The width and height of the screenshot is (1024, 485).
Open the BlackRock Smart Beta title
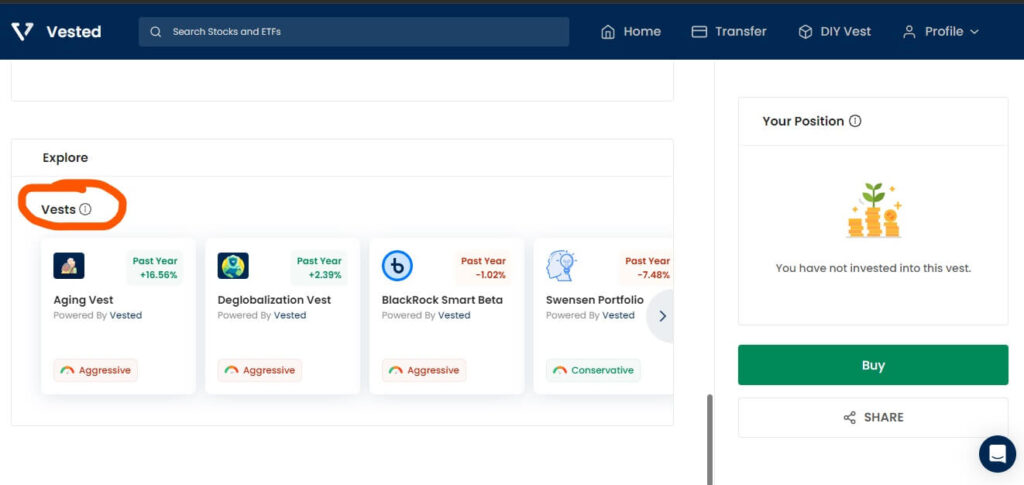tap(442, 300)
